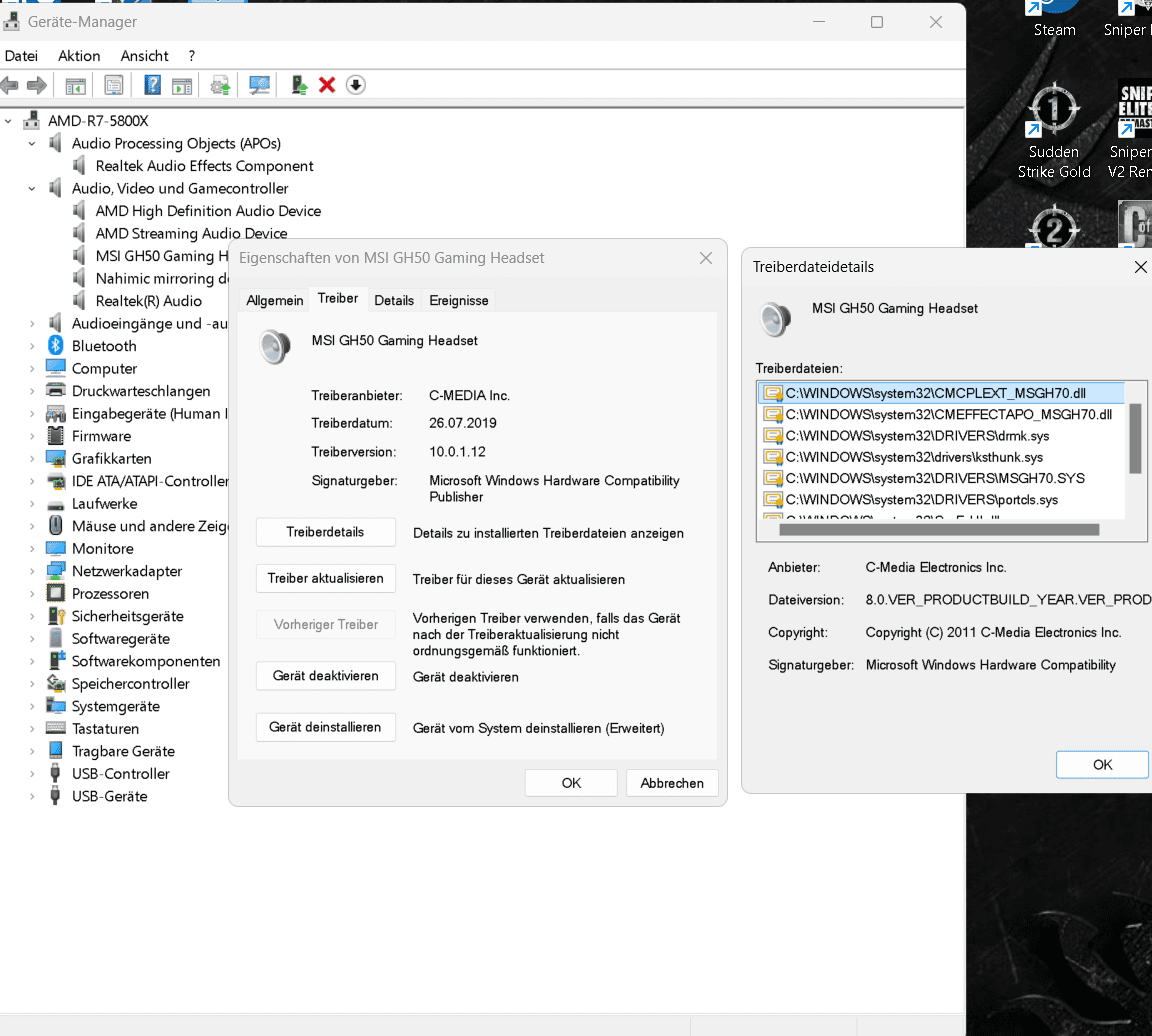Select AMD High Definition Audio Device

click(x=208, y=211)
